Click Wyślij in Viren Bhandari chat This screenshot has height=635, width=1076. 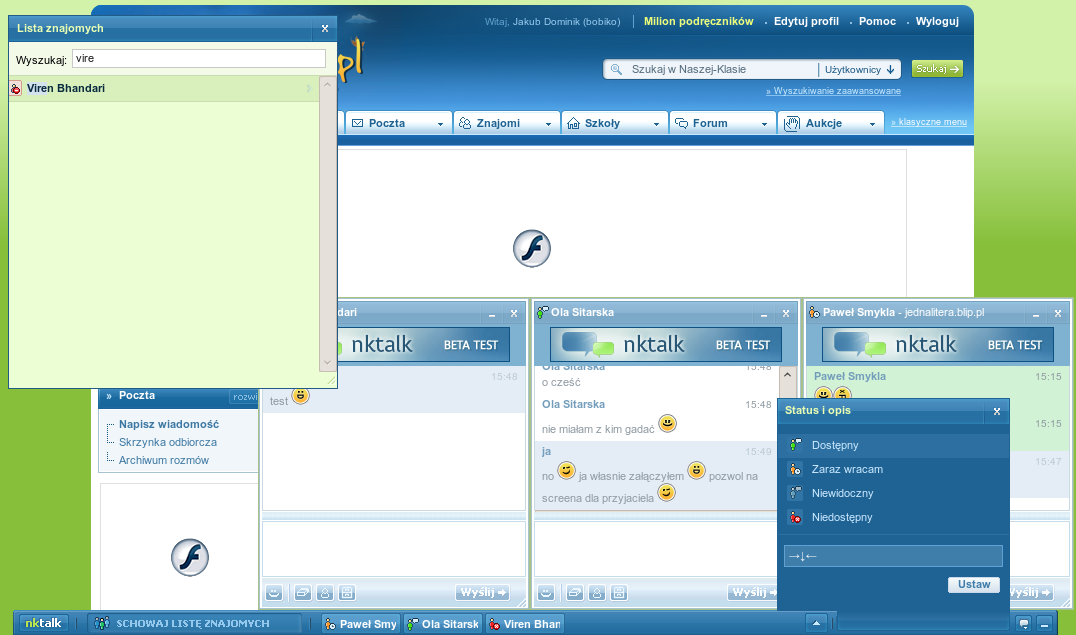coord(482,592)
